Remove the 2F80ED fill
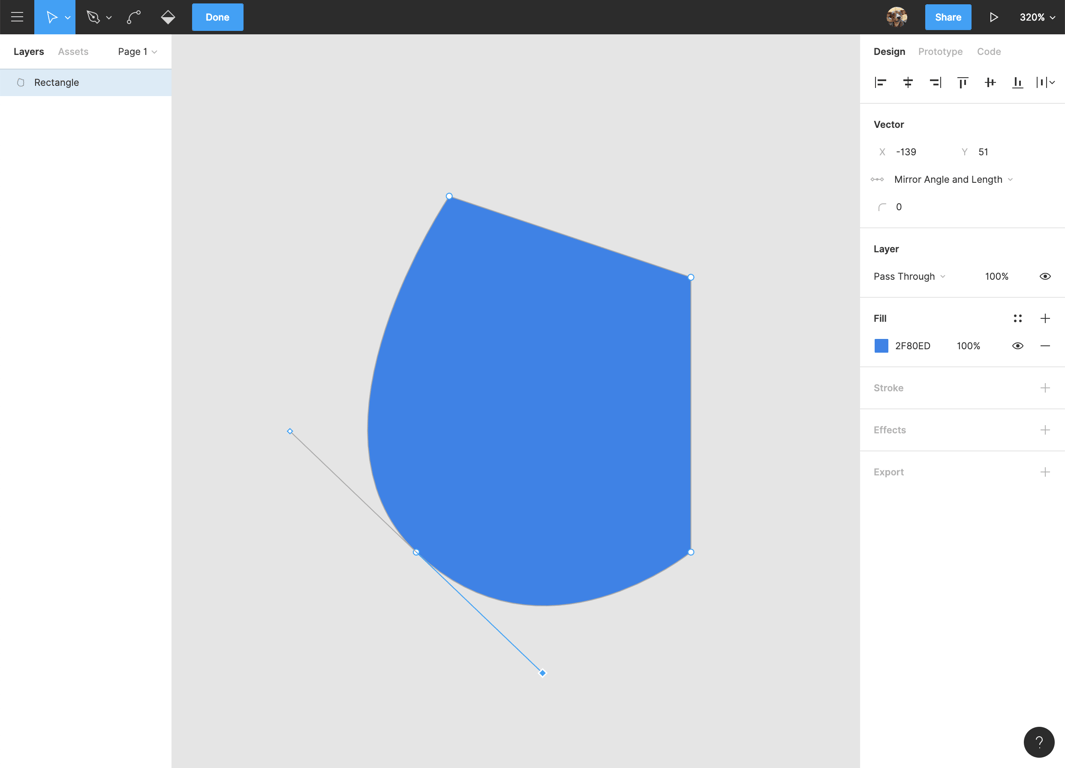The height and width of the screenshot is (768, 1065). (x=1045, y=346)
